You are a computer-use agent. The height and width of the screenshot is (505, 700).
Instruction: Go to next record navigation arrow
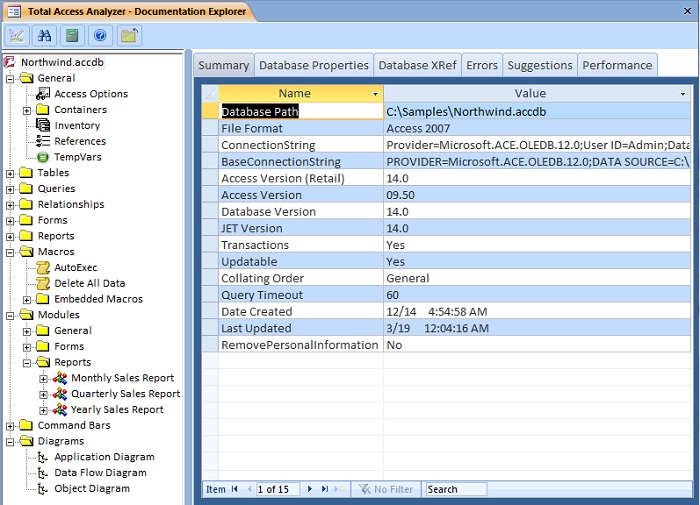tap(309, 489)
